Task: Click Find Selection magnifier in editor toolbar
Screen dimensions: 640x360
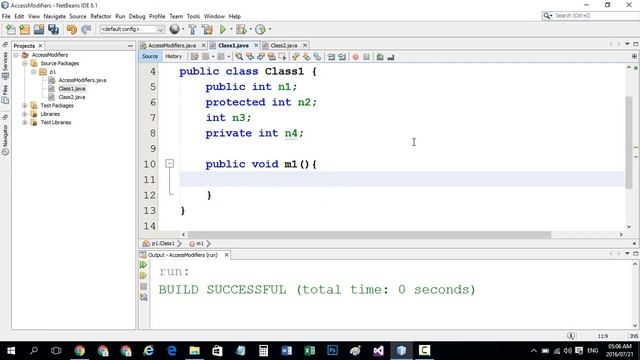Action: click(239, 57)
